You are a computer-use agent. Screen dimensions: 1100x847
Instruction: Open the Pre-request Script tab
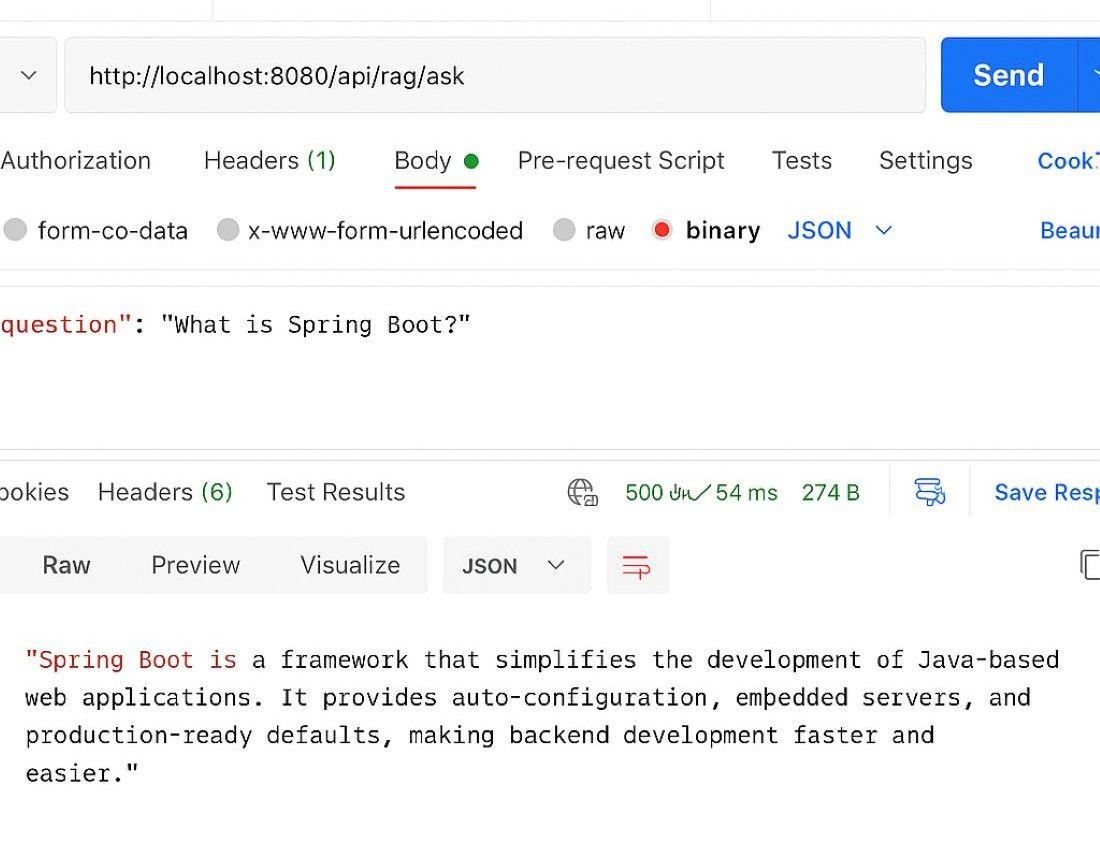[620, 161]
